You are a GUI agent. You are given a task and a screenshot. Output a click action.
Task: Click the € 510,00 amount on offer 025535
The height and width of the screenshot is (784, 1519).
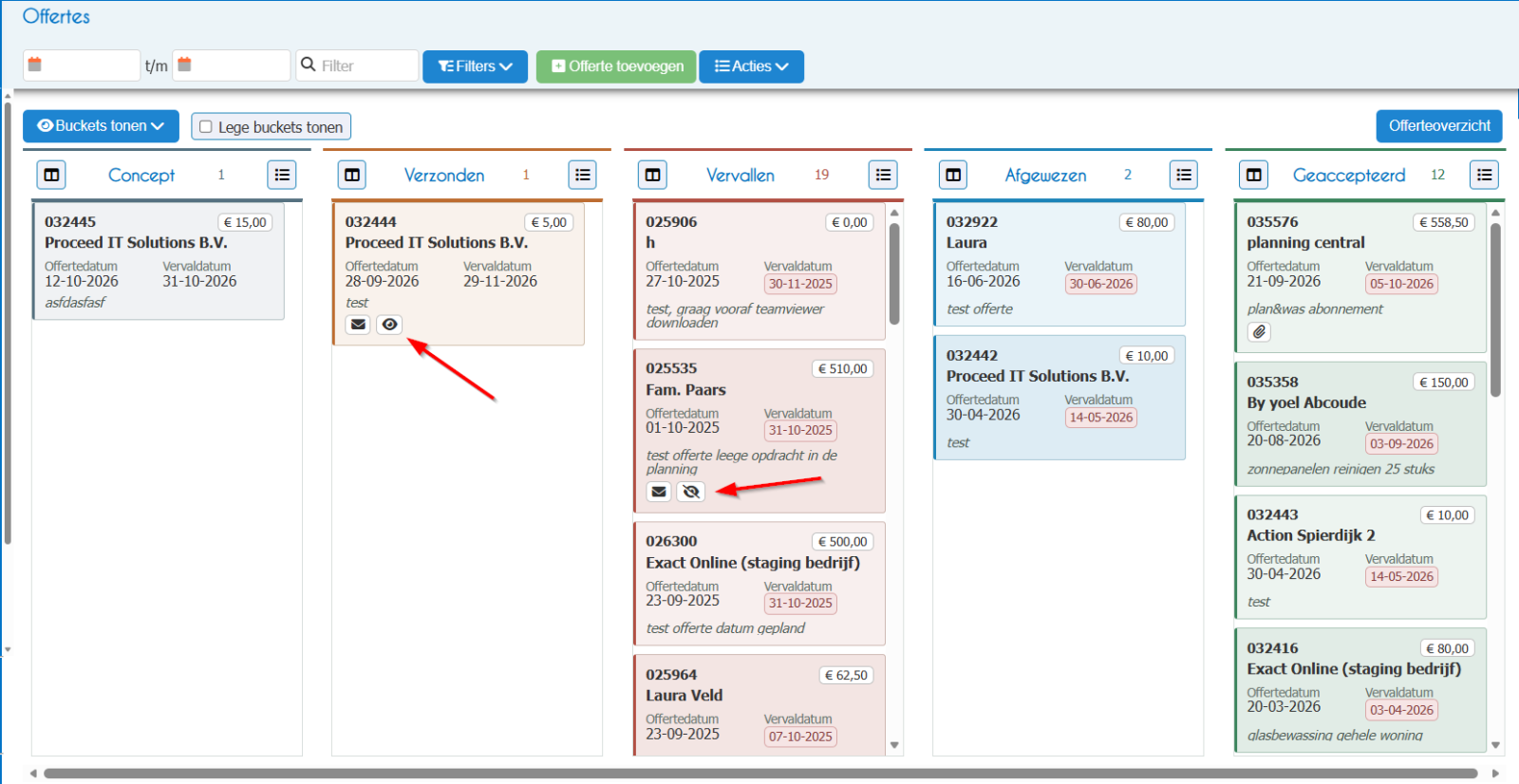click(842, 369)
